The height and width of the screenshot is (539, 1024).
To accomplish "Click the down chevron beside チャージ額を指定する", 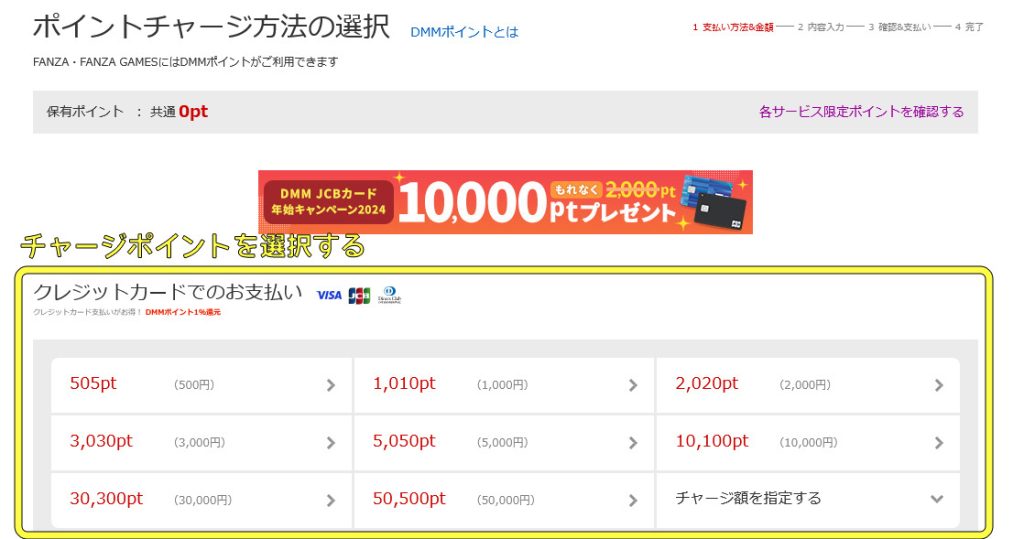I will [937, 499].
